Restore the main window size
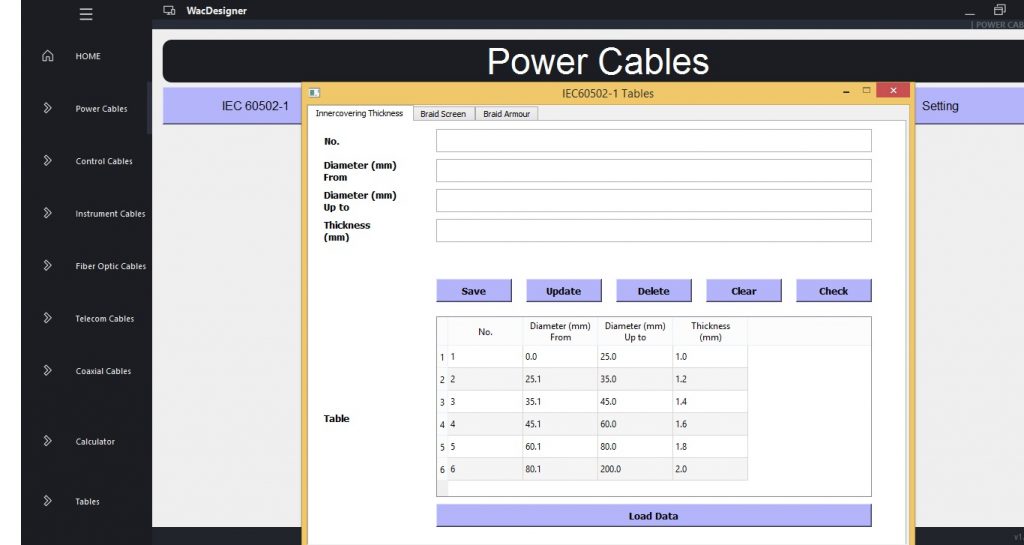This screenshot has height=545, width=1024. coord(999,10)
